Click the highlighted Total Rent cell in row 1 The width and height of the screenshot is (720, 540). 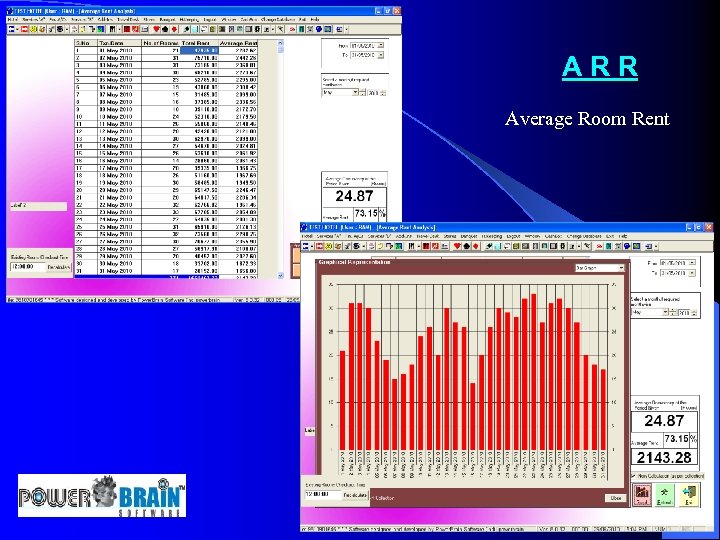[199, 51]
